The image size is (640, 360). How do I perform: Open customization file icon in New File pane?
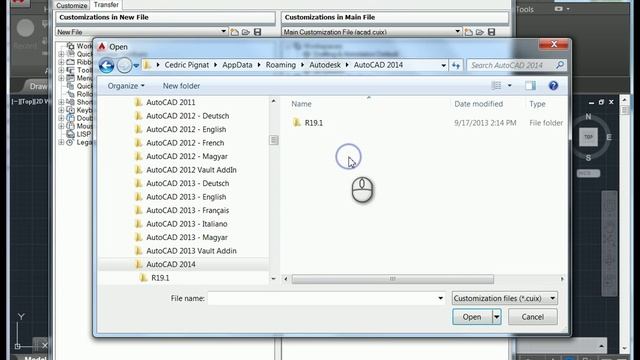click(245, 32)
